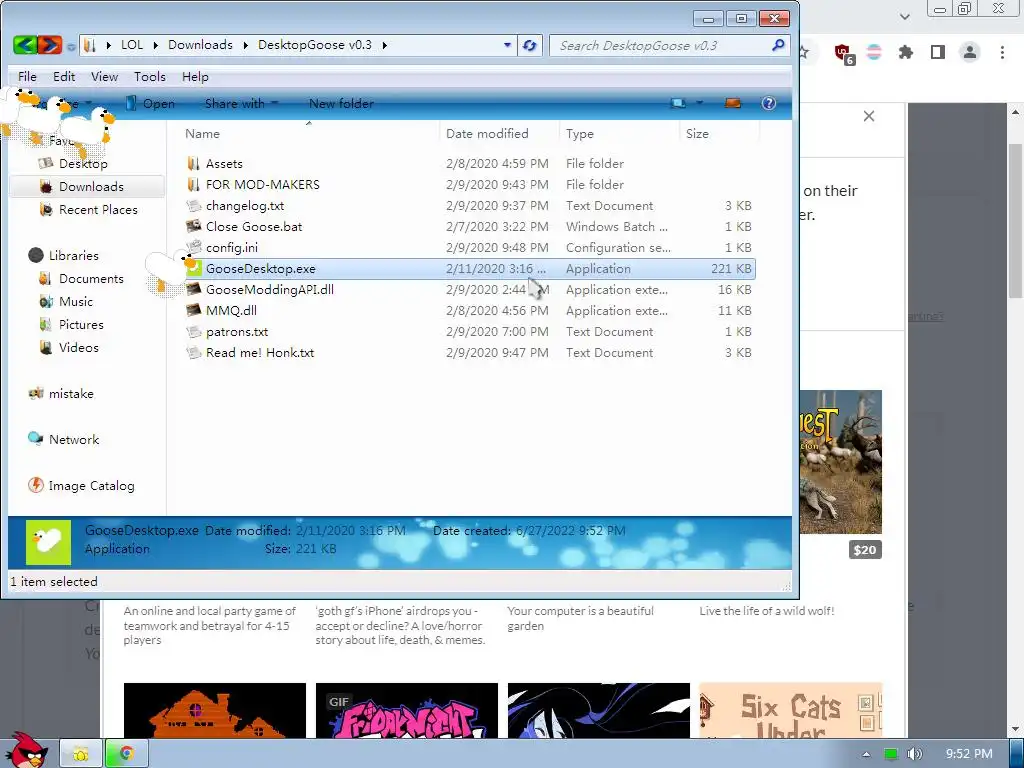Image resolution: width=1024 pixels, height=768 pixels.
Task: Open Chrome three-dot menu
Action: 1002,52
